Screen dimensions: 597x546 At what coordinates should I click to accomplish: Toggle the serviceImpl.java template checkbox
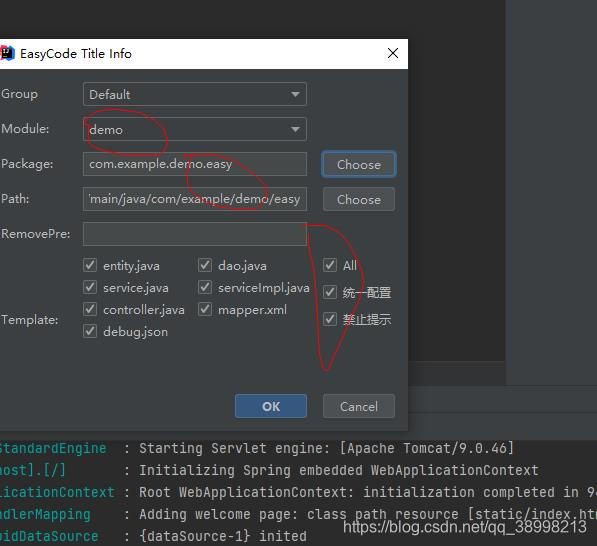(205, 287)
